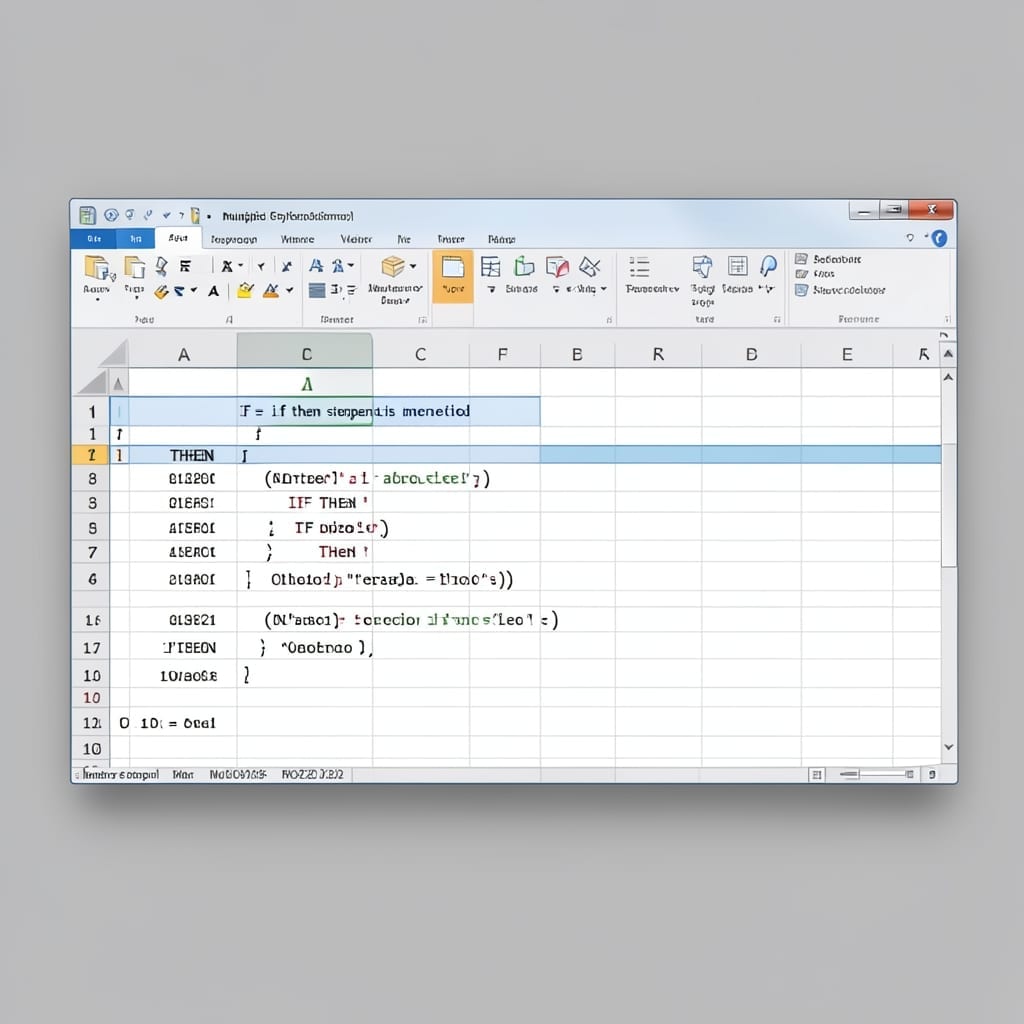Open the dropdown arrow next to bold X
The height and width of the screenshot is (1024, 1024).
pyautogui.click(x=240, y=266)
